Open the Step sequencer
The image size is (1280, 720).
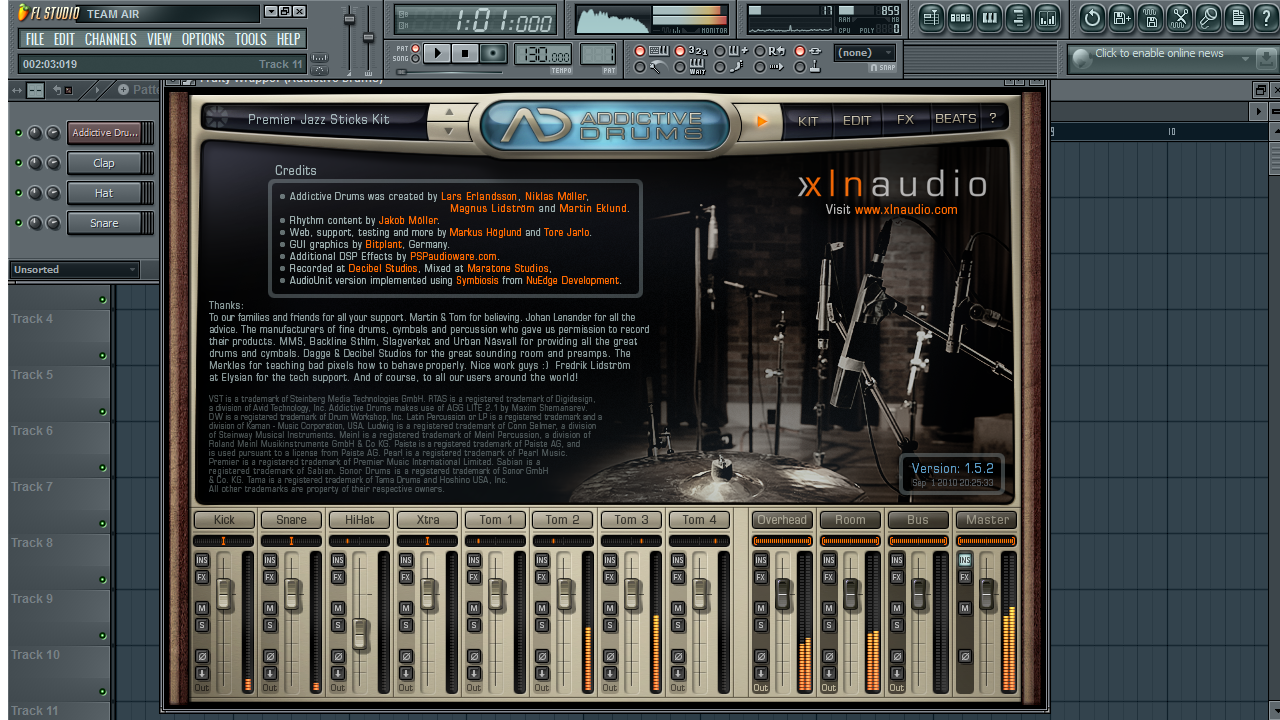tap(960, 17)
